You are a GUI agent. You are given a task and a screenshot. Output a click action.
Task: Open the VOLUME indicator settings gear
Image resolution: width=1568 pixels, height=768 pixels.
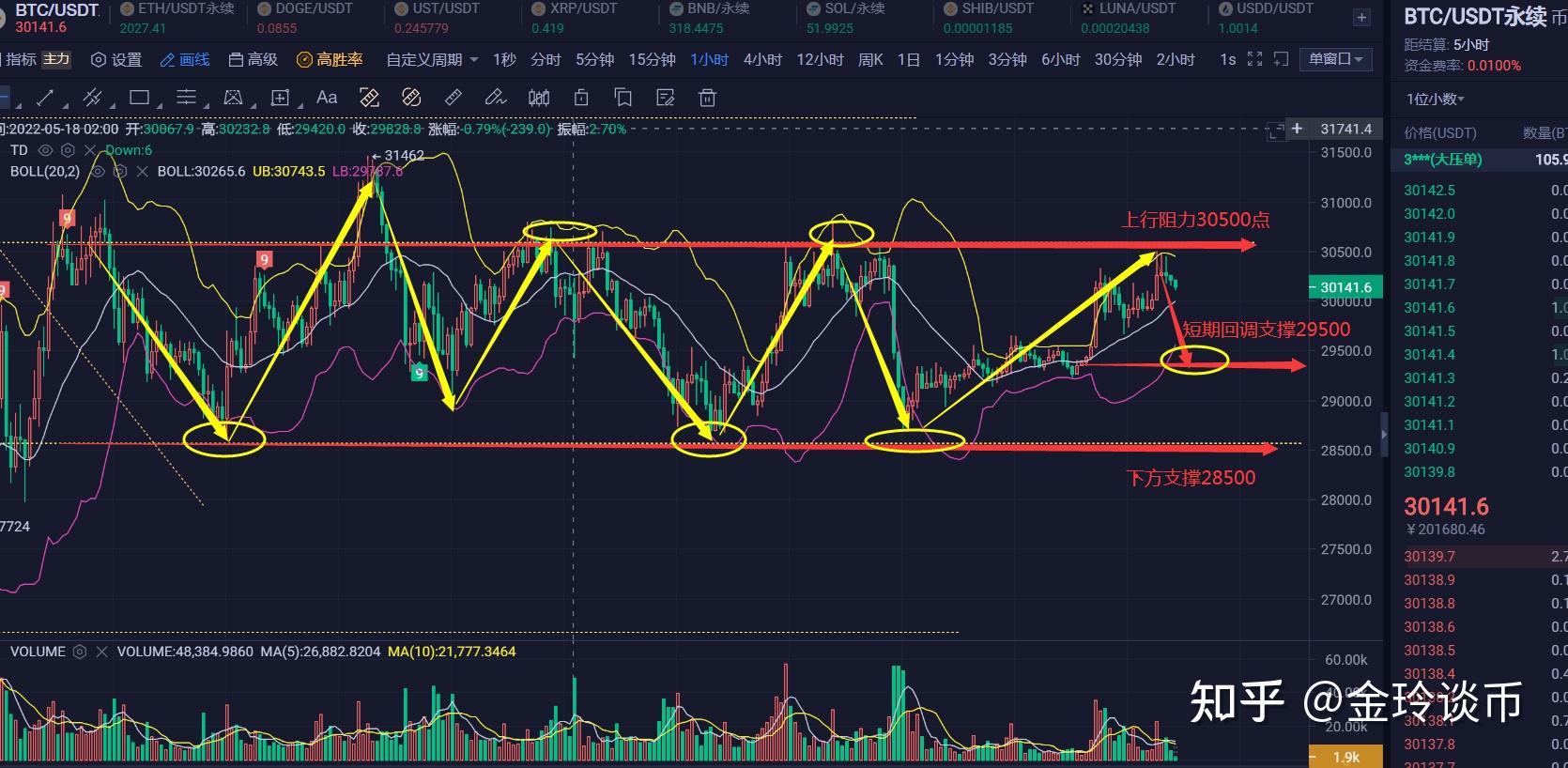(x=80, y=652)
